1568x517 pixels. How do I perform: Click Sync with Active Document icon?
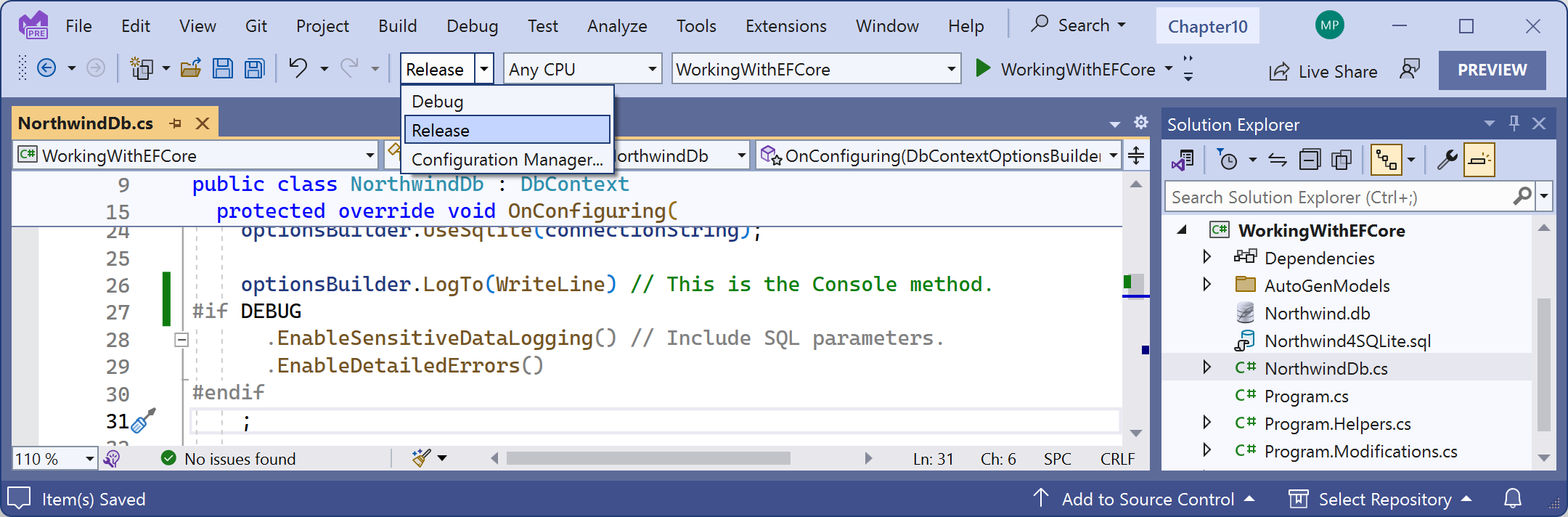(x=1278, y=160)
